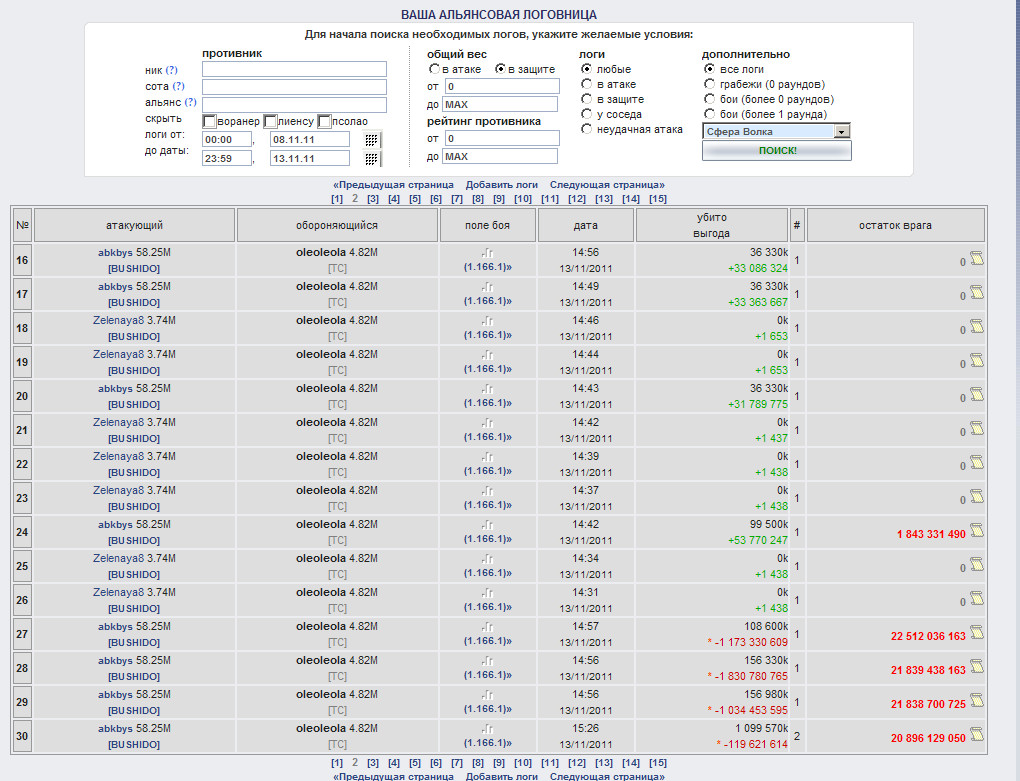Open calendar picker for the 08.11.11 date

[x=372, y=140]
